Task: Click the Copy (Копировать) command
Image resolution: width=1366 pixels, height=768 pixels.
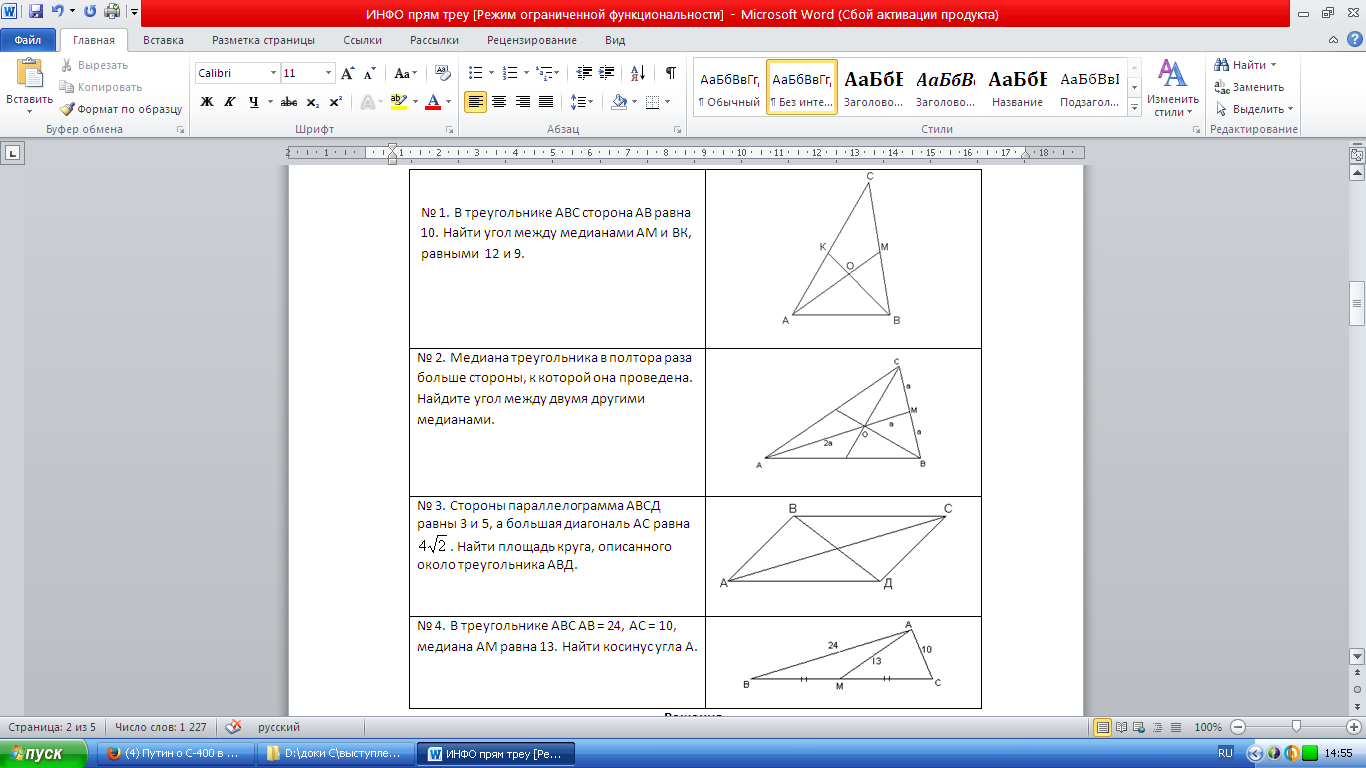Action: click(x=101, y=87)
